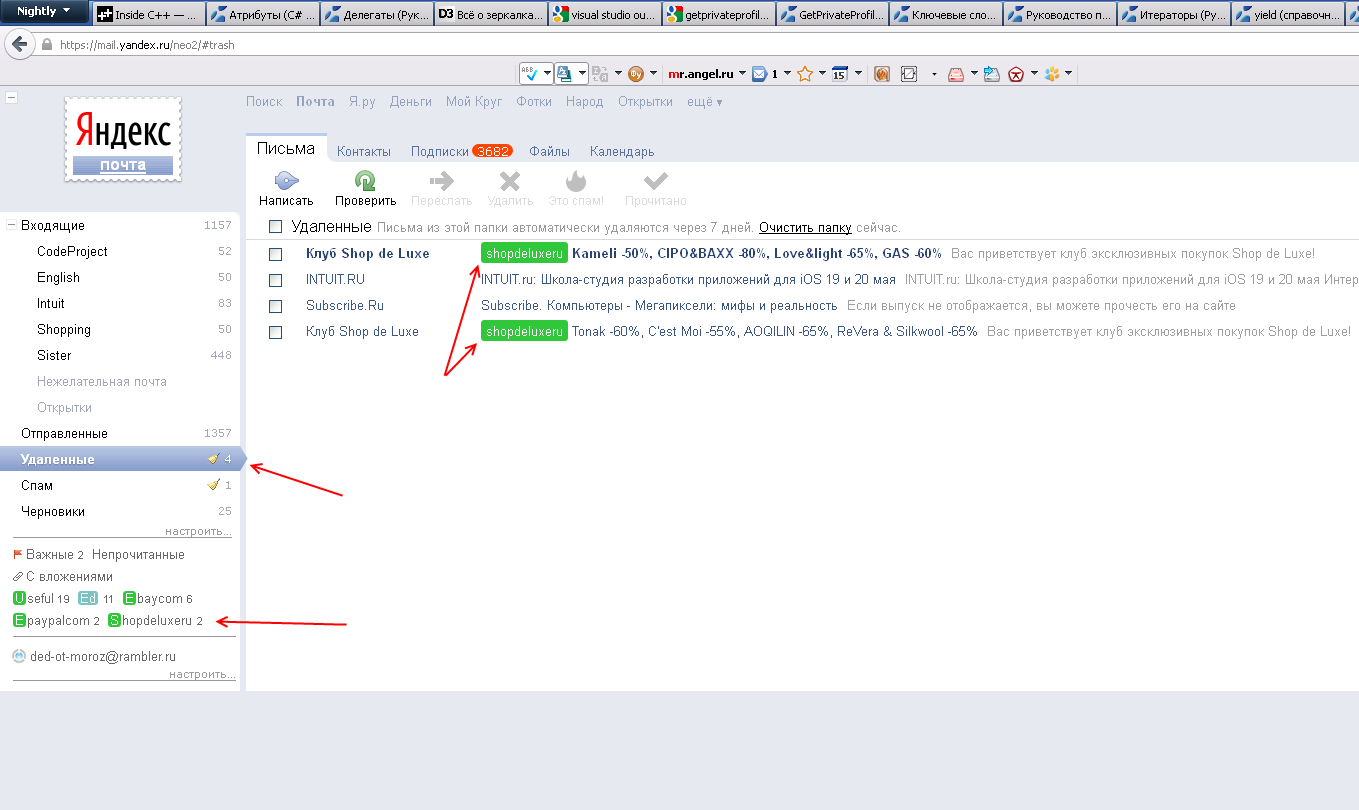
Task: Open the Деньги service link
Action: (x=411, y=101)
